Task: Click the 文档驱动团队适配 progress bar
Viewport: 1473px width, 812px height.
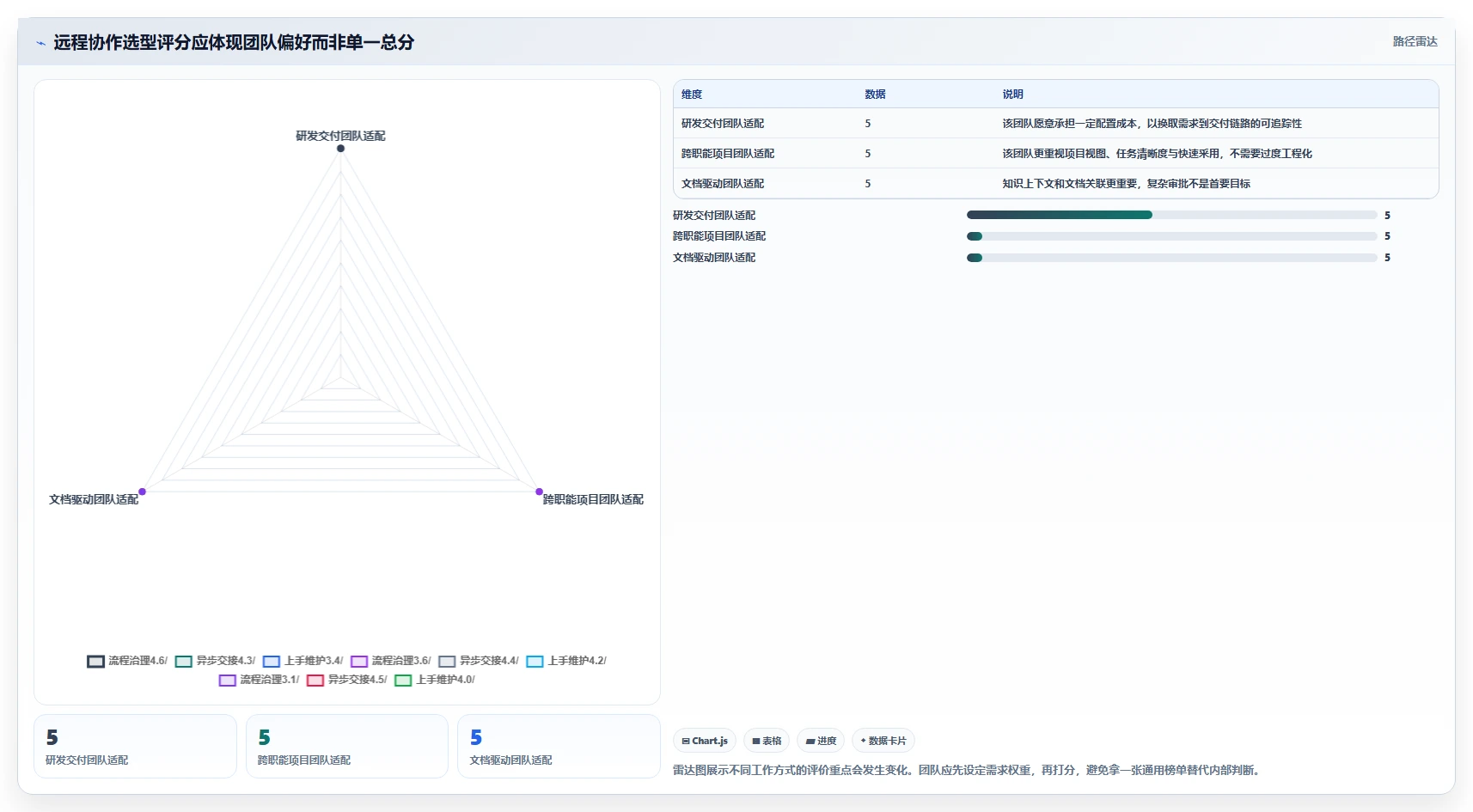Action: click(1172, 258)
